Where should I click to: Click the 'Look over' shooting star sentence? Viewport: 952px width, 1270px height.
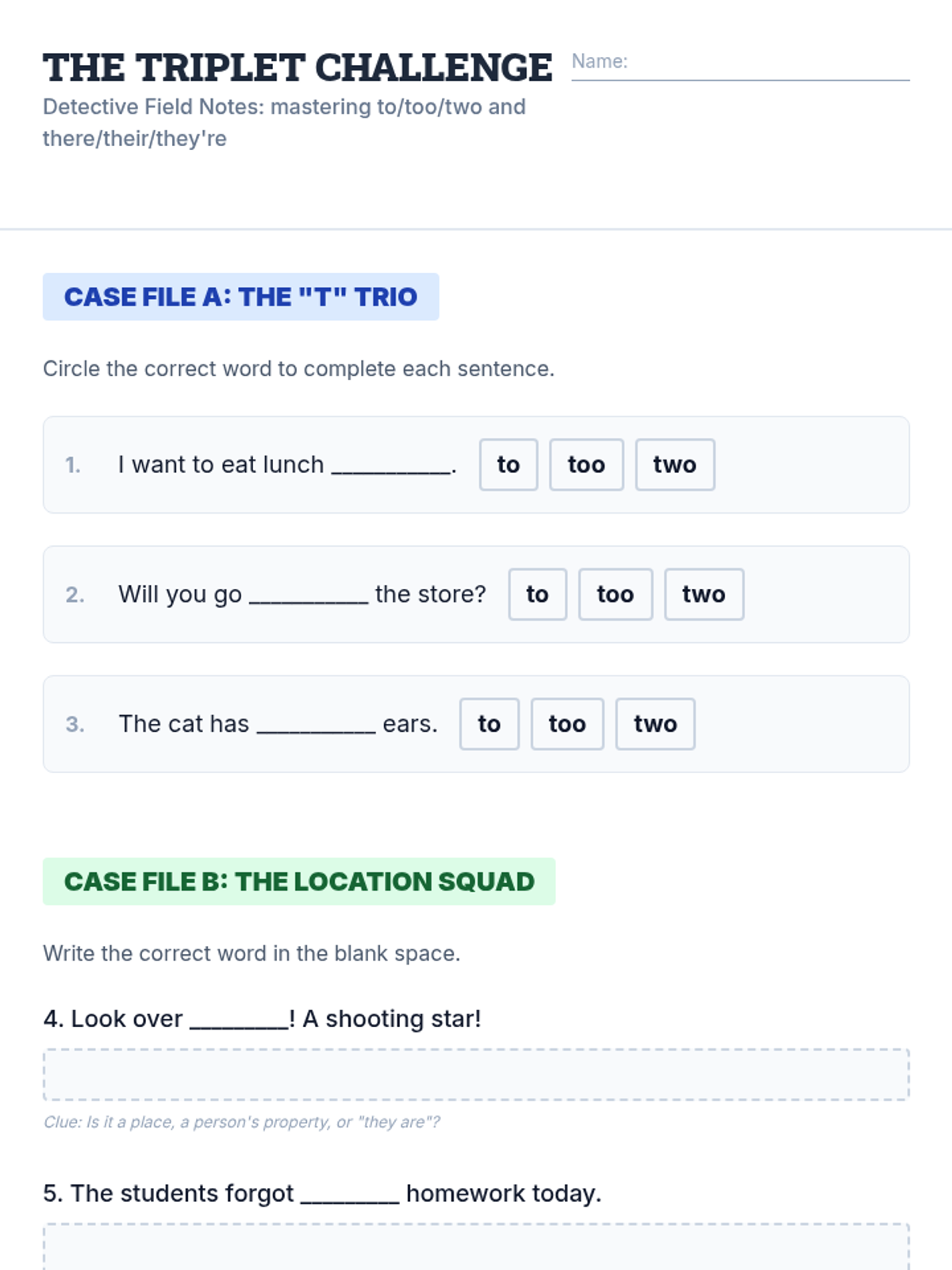point(262,1019)
